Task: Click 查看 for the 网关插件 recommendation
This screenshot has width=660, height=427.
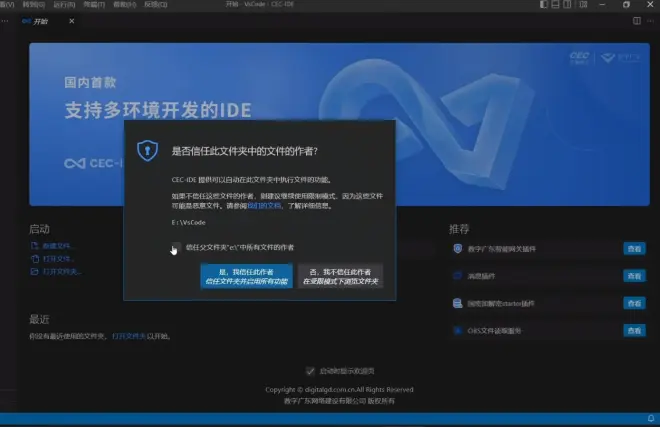Action: [634, 249]
